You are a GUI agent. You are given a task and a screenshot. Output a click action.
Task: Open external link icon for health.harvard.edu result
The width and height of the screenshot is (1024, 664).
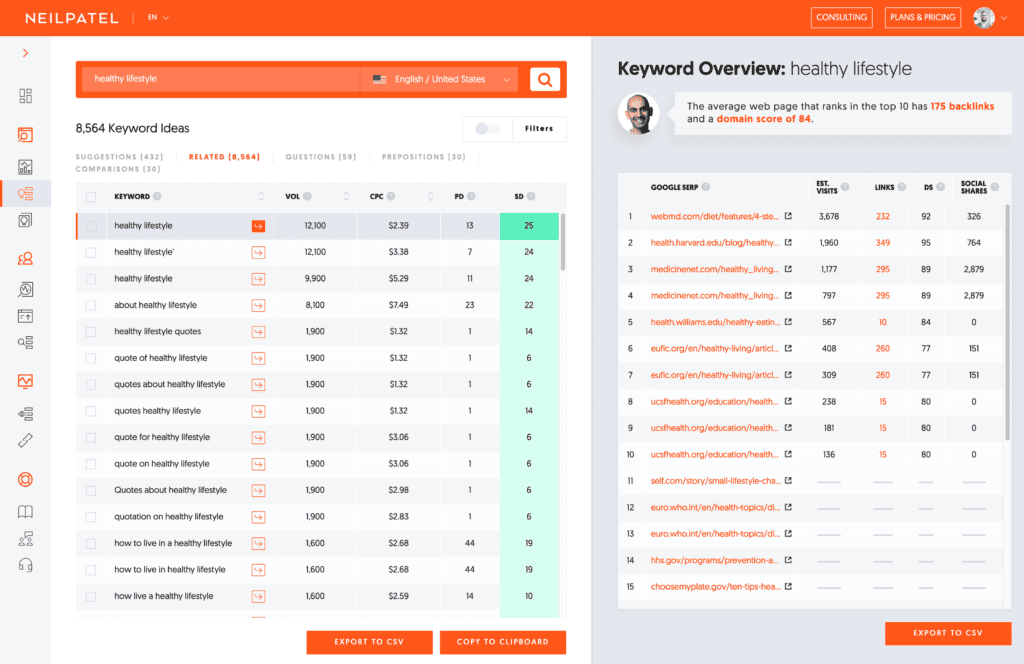coord(788,243)
